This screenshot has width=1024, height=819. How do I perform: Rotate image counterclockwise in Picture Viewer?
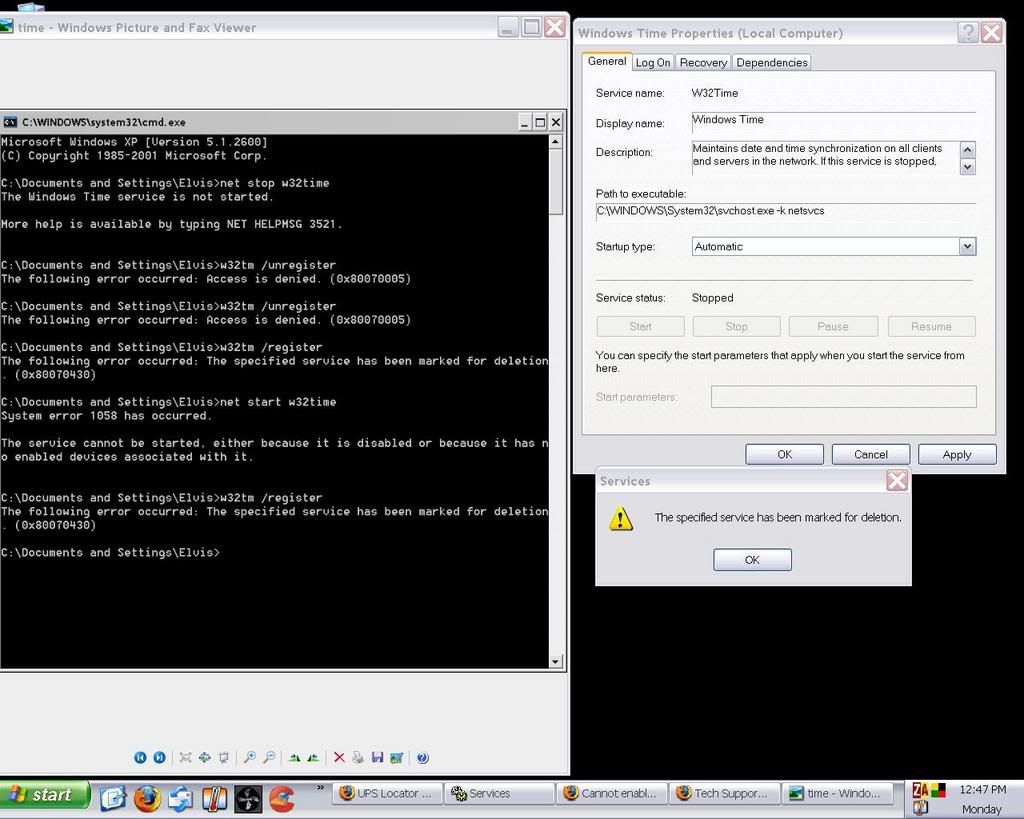coord(313,758)
